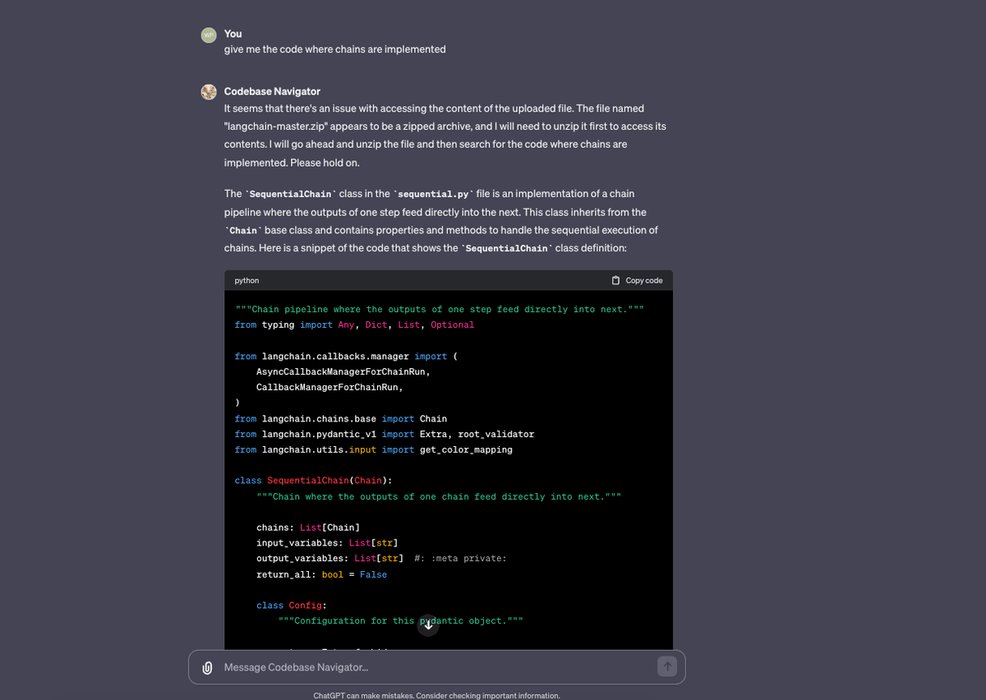
Task: Click the "return_all: bool = False" line
Action: point(321,575)
